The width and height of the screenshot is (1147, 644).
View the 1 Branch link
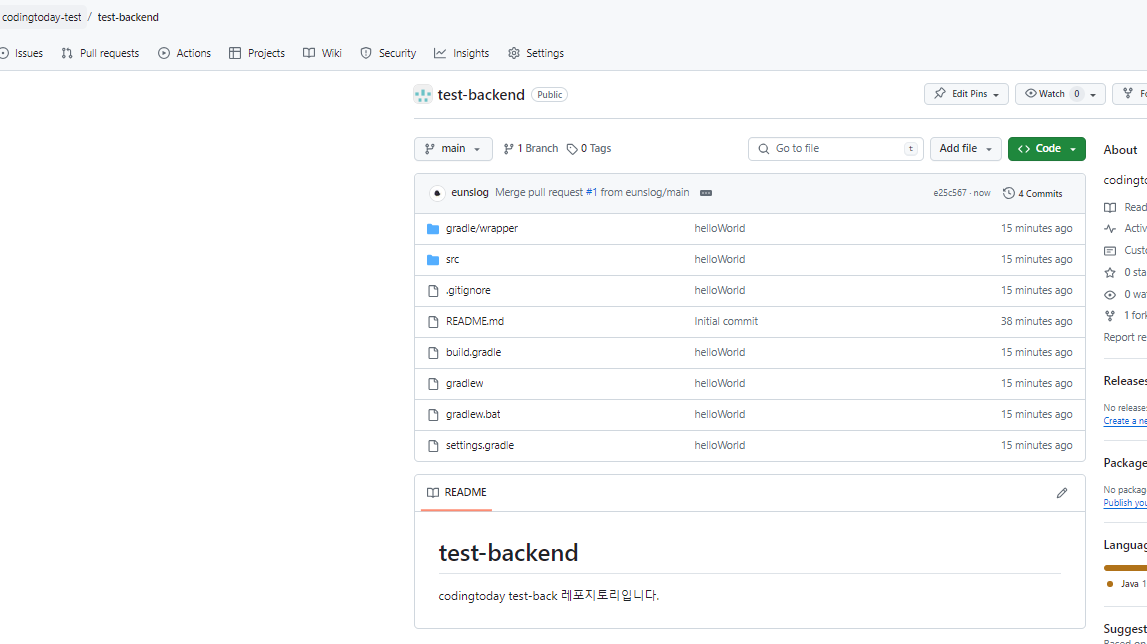click(530, 149)
